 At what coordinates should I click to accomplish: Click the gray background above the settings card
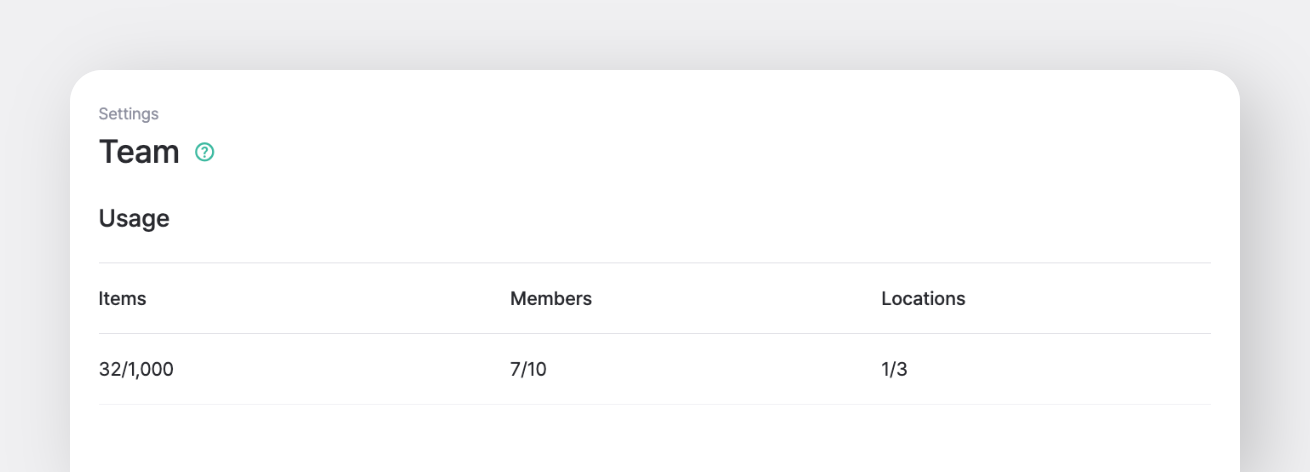654,35
